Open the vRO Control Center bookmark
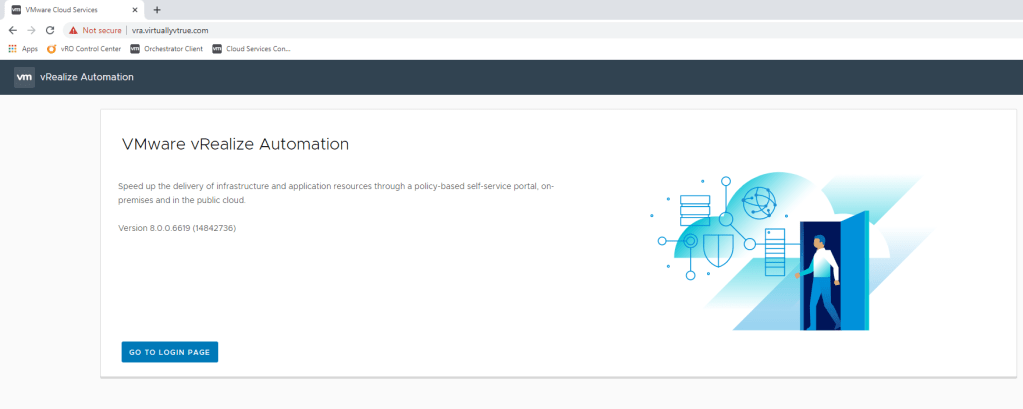Image resolution: width=1023 pixels, height=409 pixels. (x=84, y=48)
